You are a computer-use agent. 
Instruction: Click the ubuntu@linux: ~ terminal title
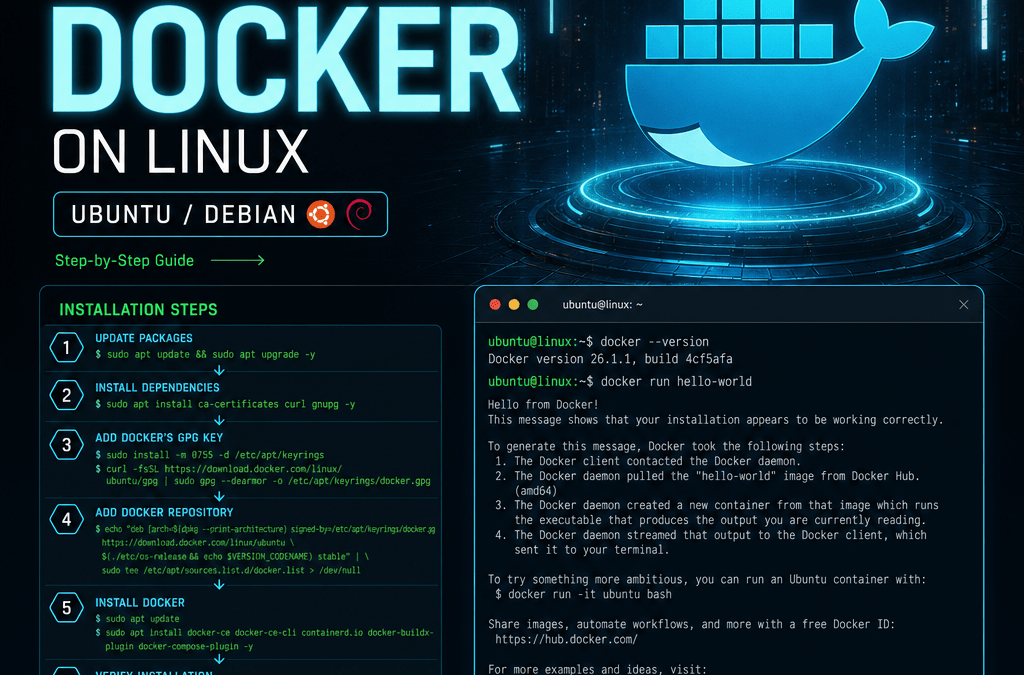[x=602, y=305]
